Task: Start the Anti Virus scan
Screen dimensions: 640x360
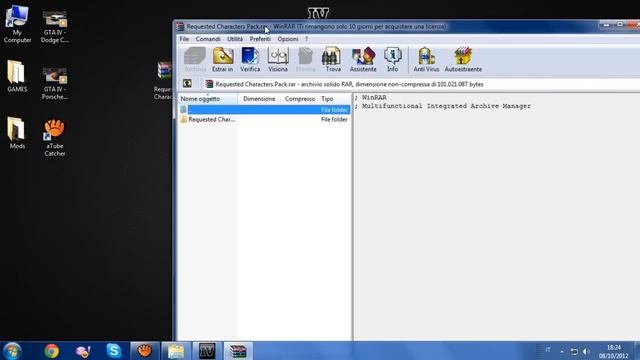Action: click(x=426, y=60)
